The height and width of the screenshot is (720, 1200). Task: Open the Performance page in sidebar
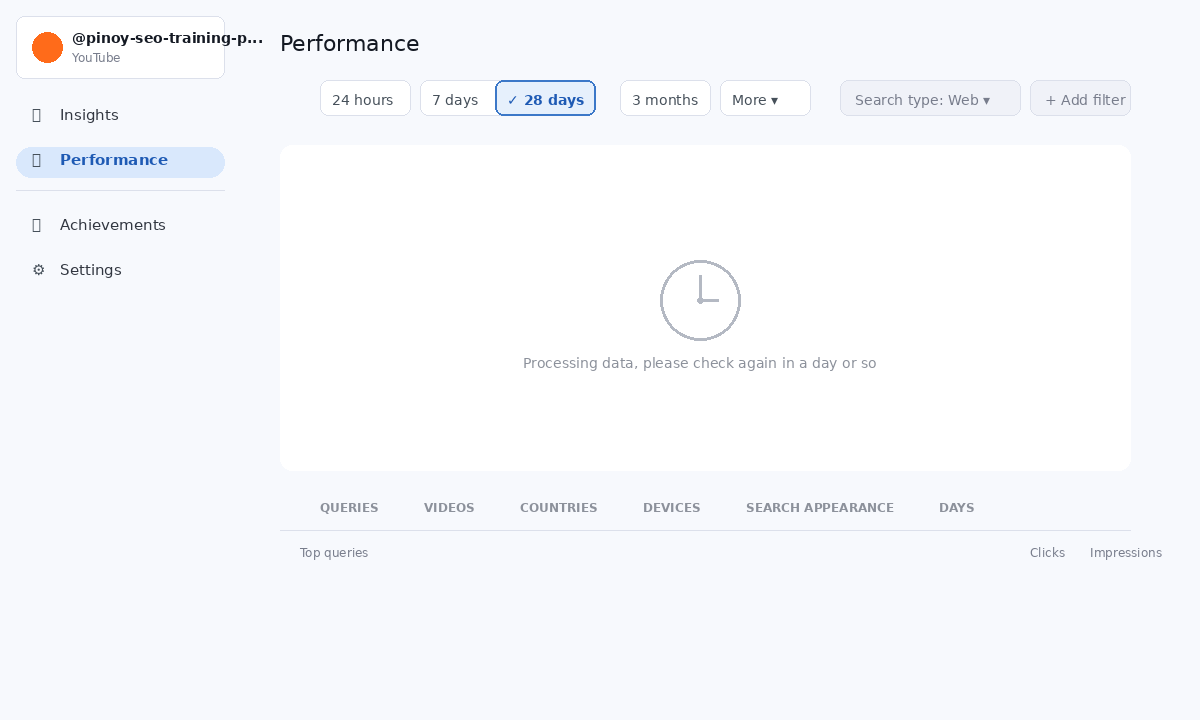[120, 162]
